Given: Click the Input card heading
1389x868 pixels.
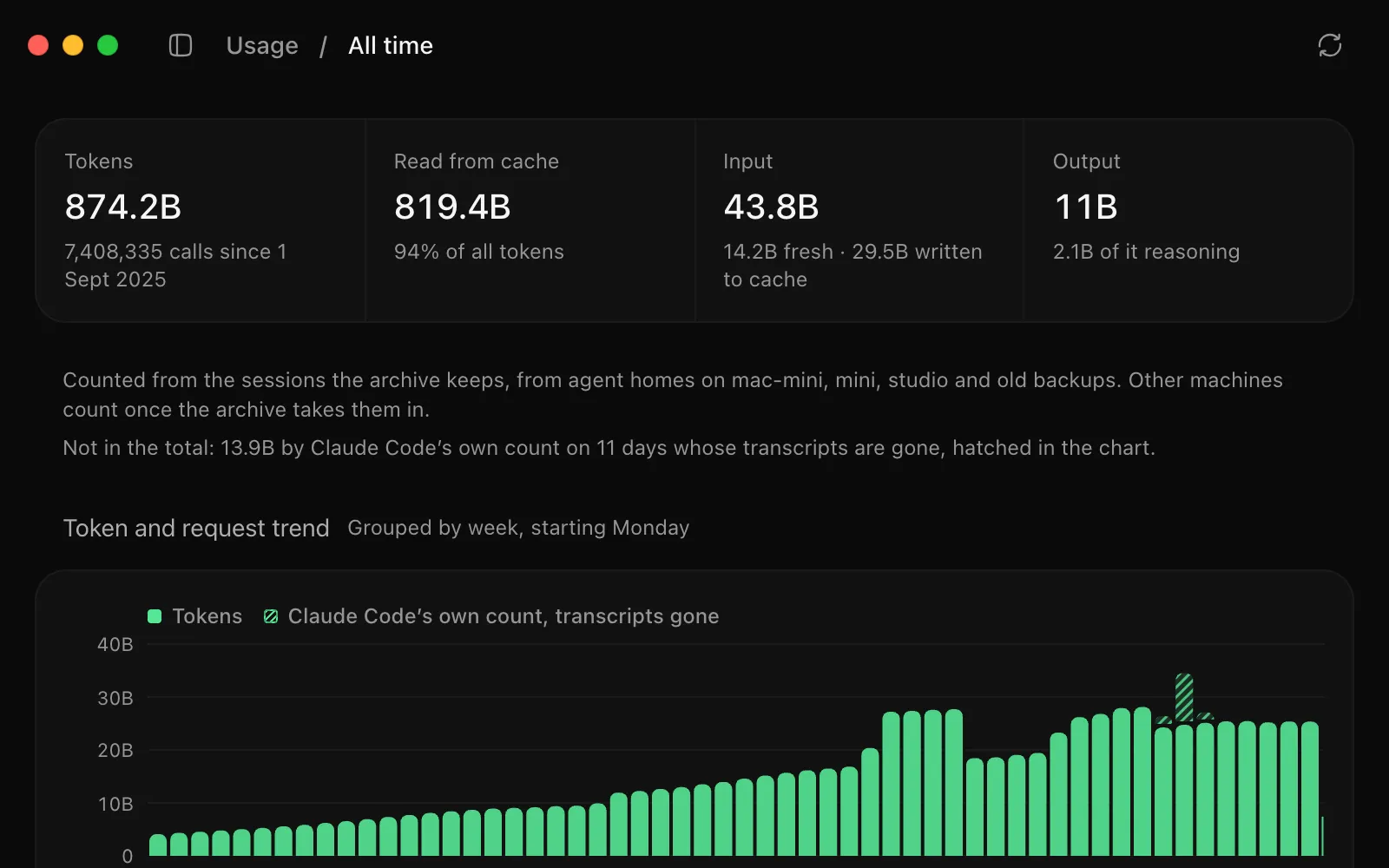Looking at the screenshot, I should (748, 161).
